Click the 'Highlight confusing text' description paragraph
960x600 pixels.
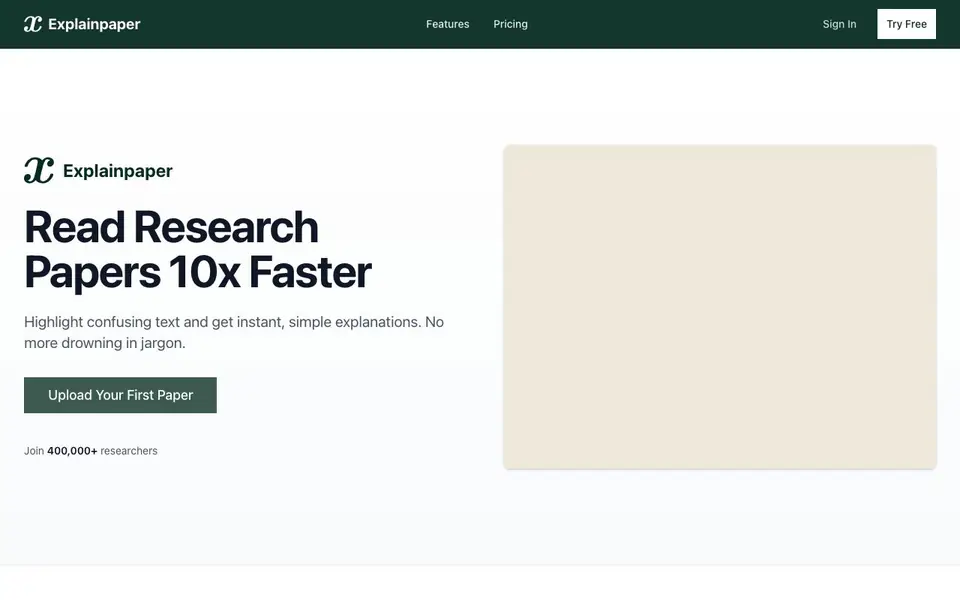point(234,332)
